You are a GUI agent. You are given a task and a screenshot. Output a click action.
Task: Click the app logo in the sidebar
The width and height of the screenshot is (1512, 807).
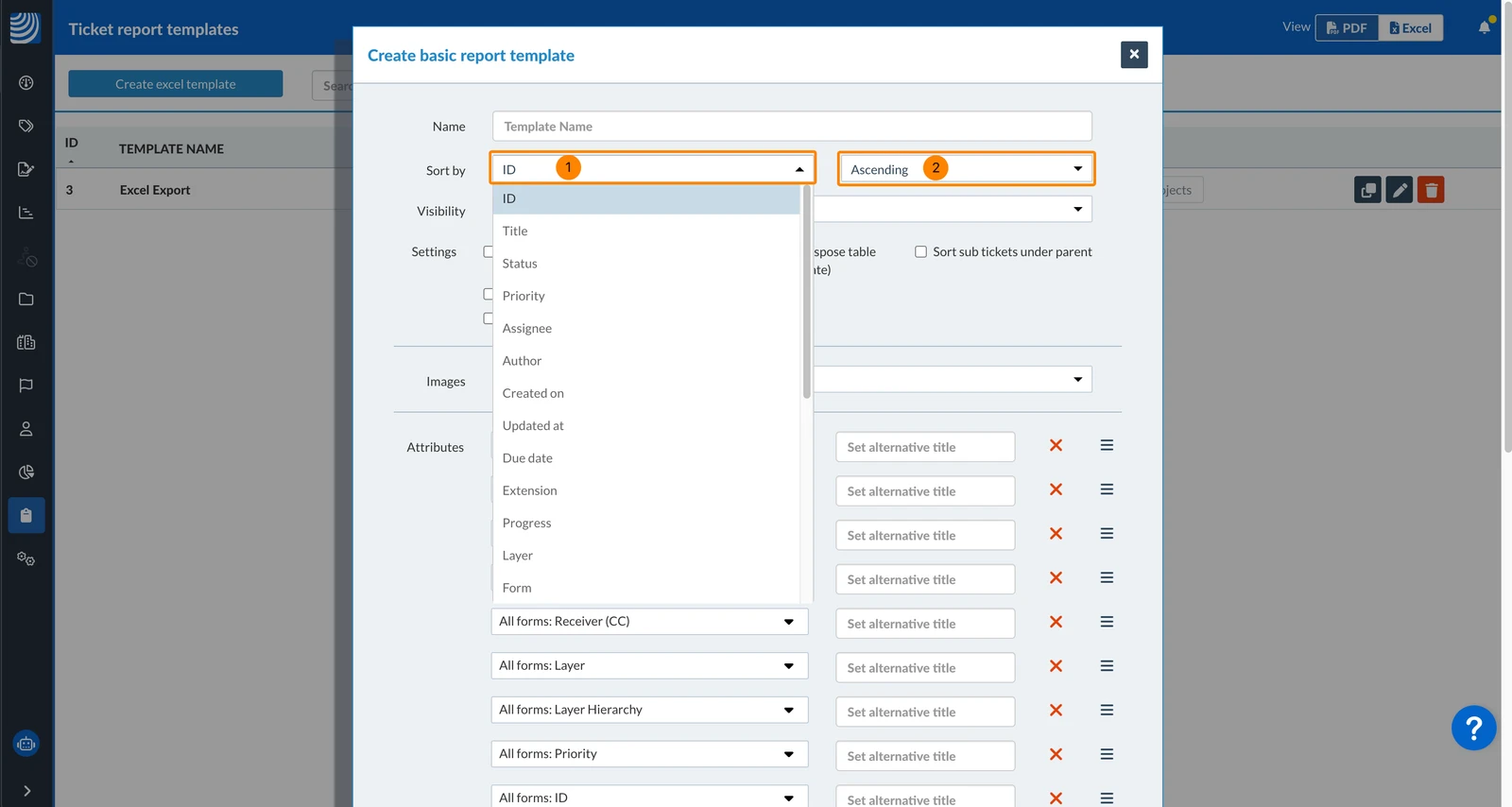click(26, 27)
